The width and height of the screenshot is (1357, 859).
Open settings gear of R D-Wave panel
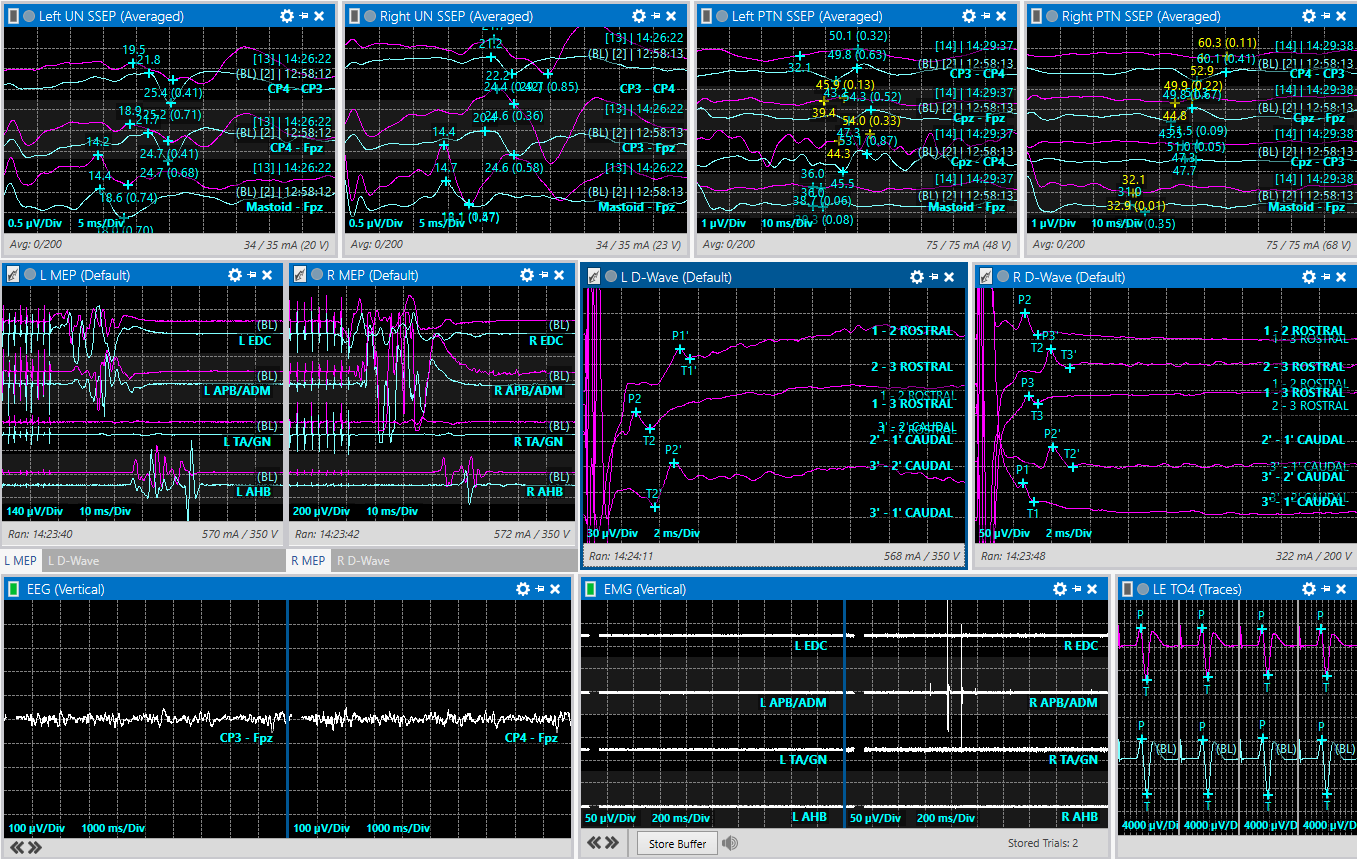1309,276
